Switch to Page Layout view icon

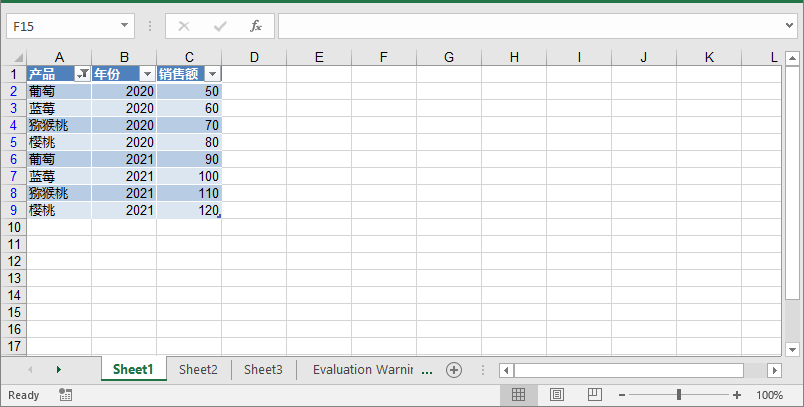tap(556, 395)
